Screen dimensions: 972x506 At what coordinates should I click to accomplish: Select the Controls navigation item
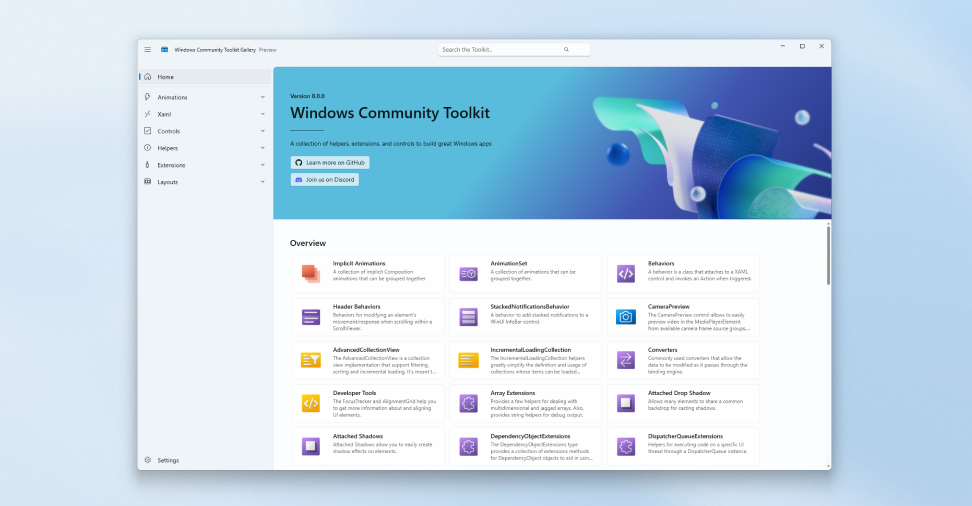205,131
